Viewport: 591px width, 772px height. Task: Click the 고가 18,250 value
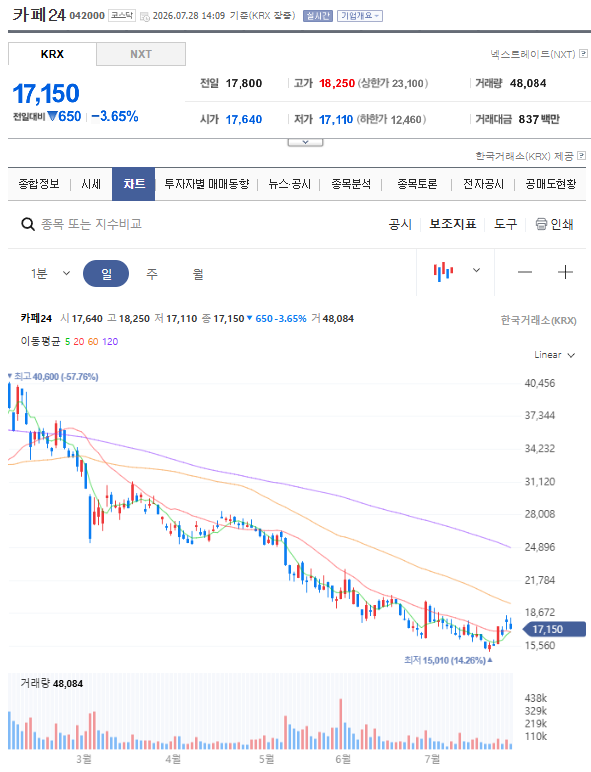(337, 83)
